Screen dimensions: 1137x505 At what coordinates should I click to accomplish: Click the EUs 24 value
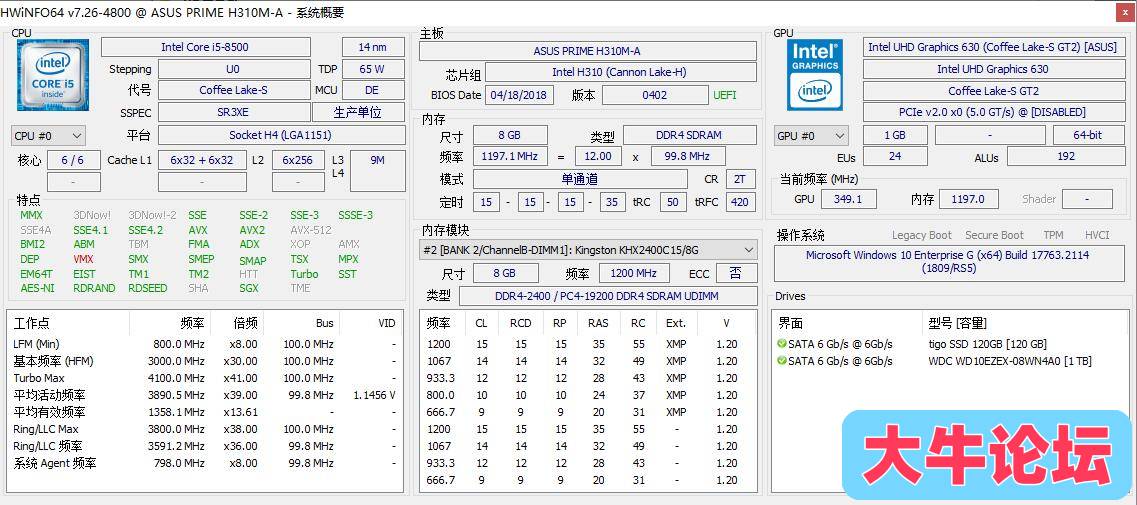click(895, 157)
